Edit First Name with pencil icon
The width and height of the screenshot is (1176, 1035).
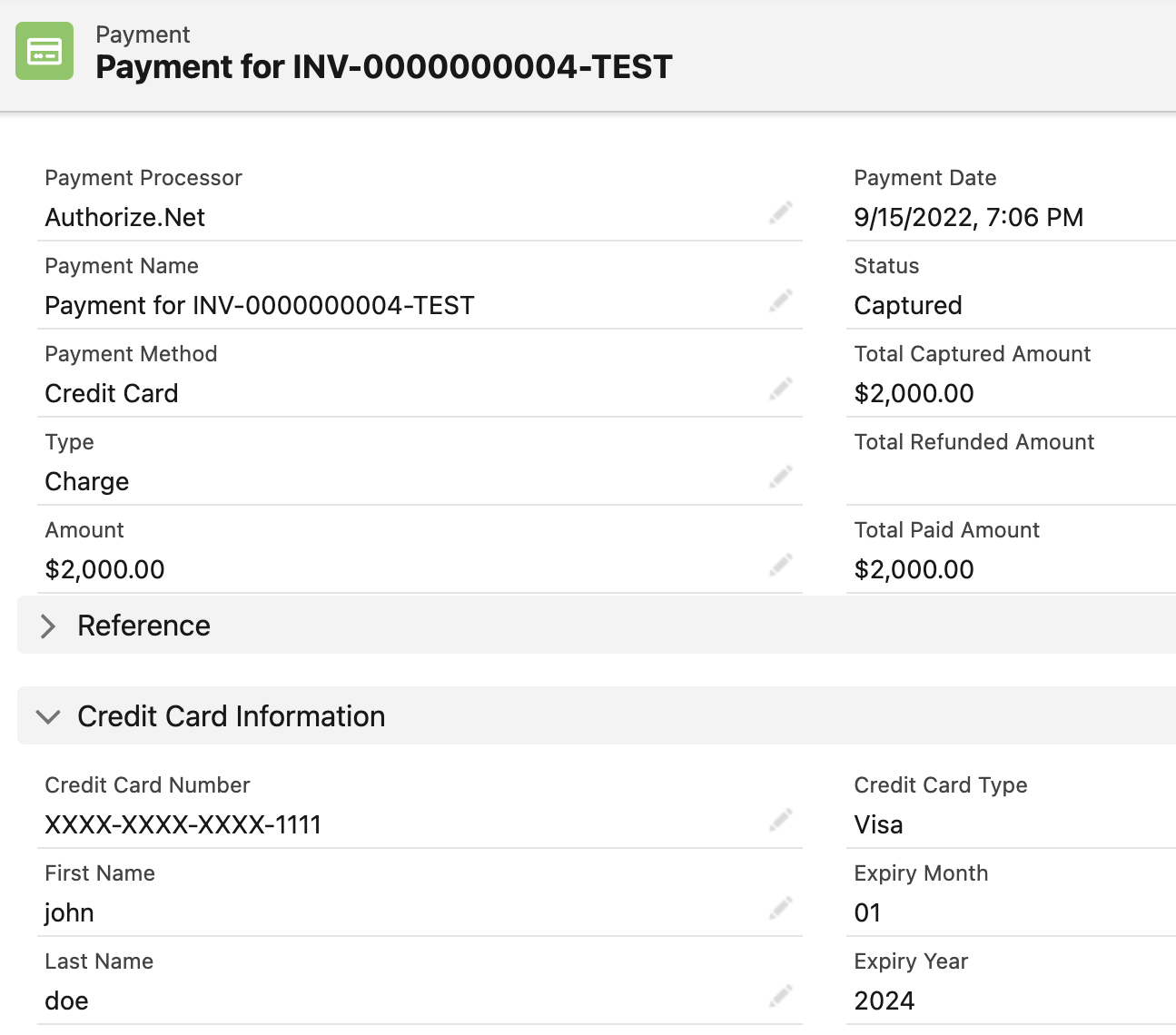coord(780,908)
